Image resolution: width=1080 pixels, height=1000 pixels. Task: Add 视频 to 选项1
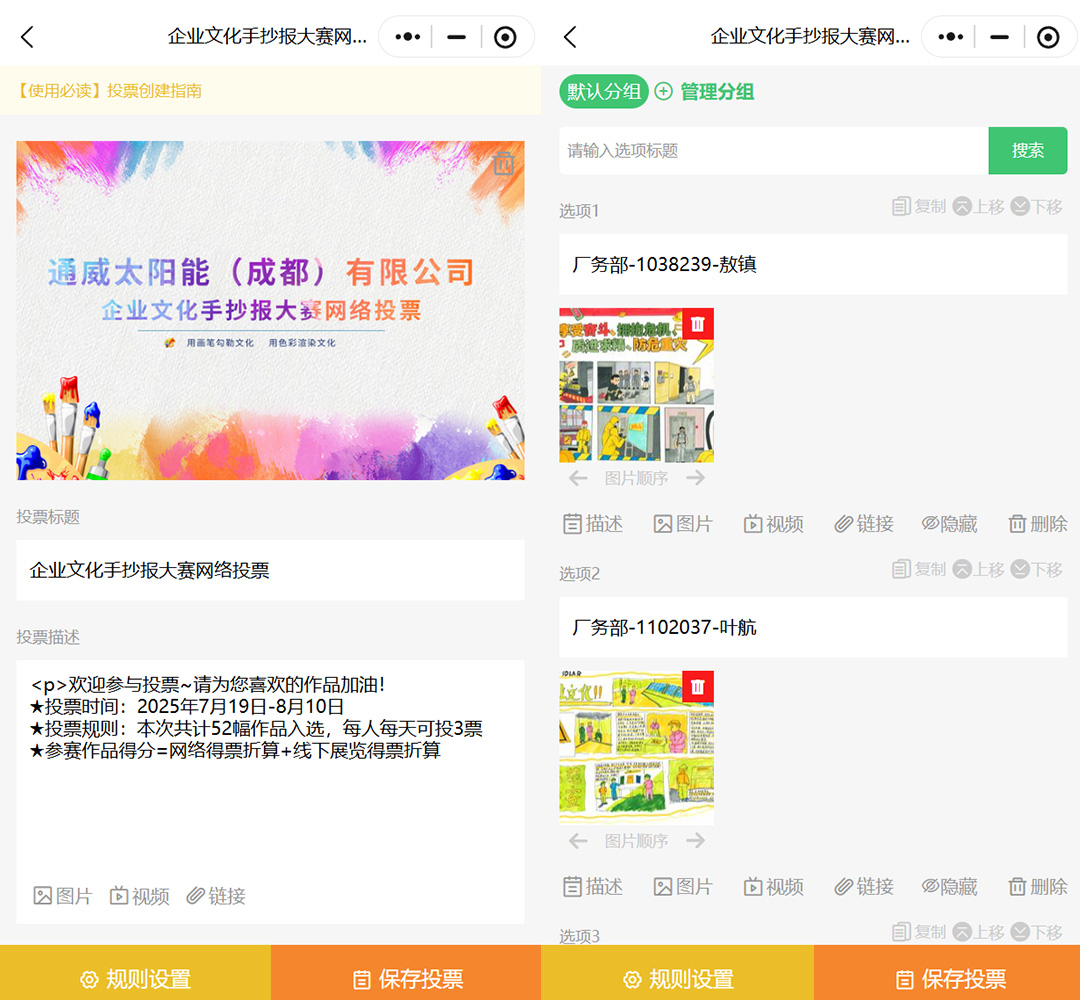tap(773, 524)
